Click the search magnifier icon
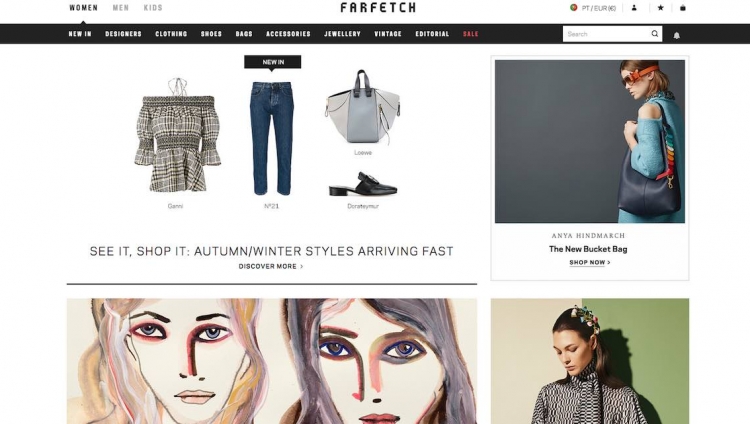Viewport: 750px width, 424px height. [655, 33]
